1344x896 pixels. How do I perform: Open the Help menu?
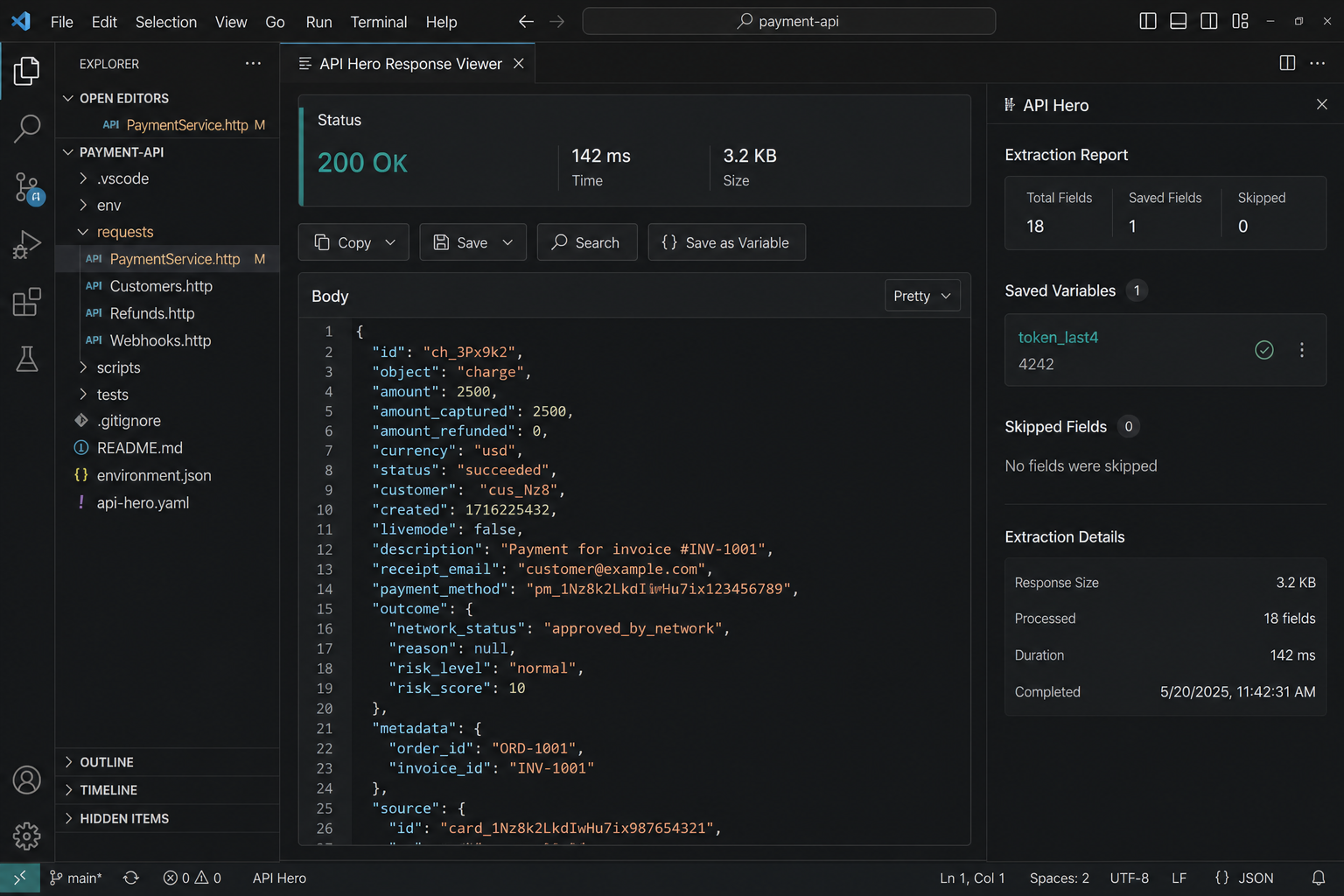[x=441, y=22]
